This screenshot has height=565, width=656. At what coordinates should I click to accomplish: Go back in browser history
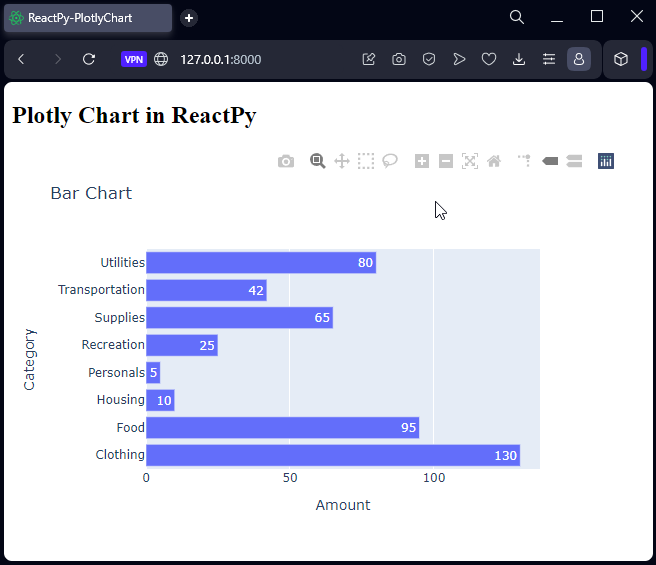[x=21, y=59]
